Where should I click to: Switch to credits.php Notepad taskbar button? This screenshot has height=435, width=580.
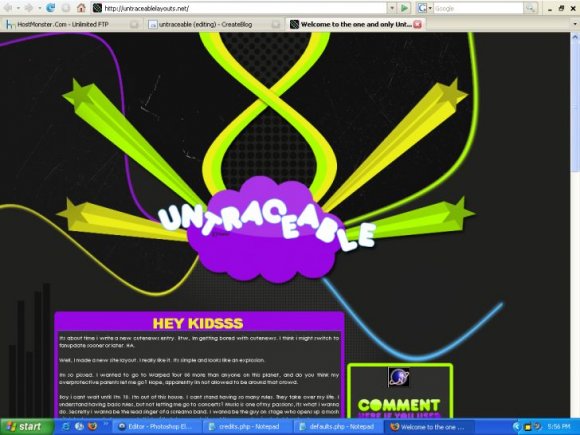(x=247, y=426)
